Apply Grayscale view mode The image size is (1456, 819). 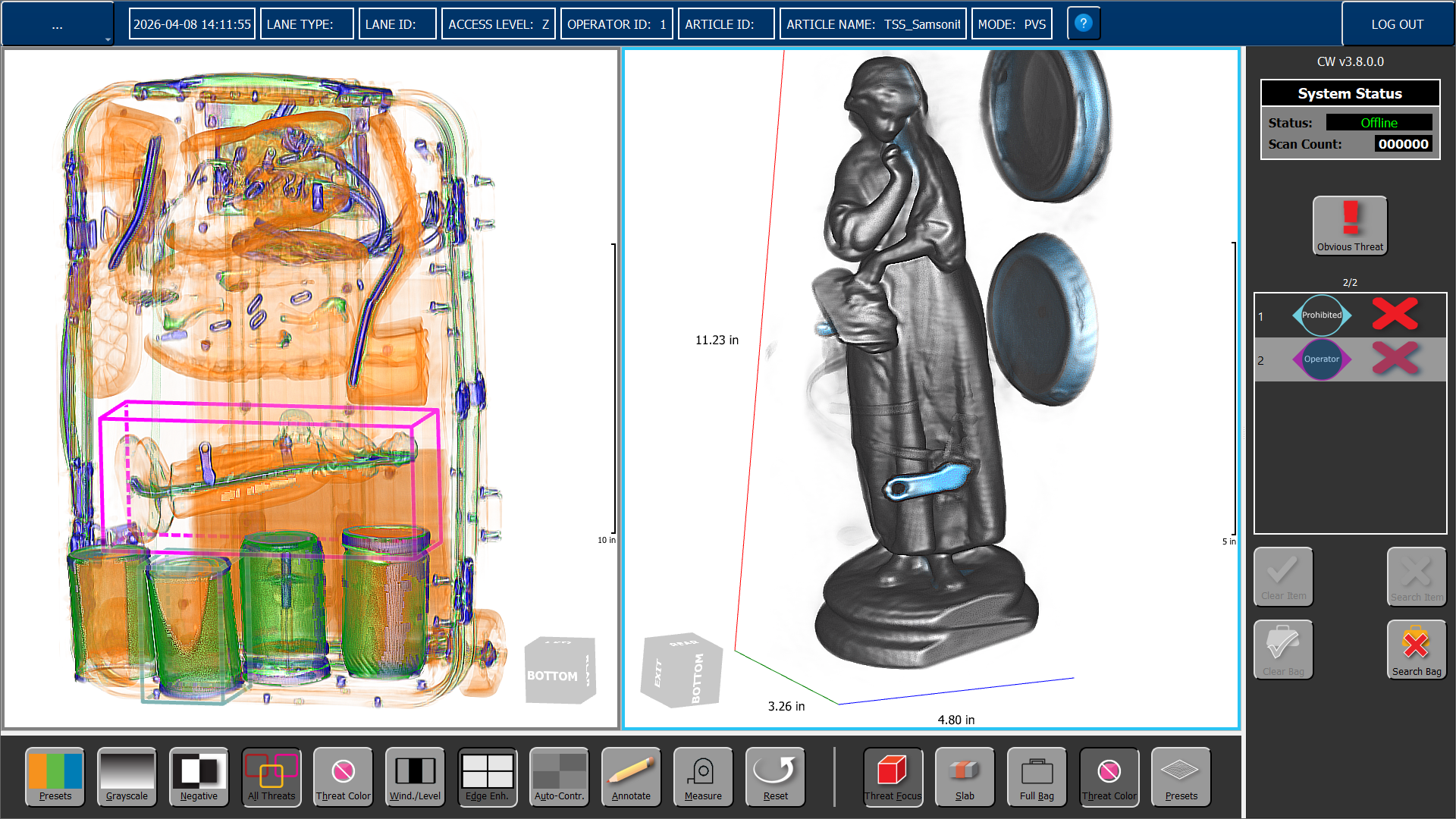127,776
